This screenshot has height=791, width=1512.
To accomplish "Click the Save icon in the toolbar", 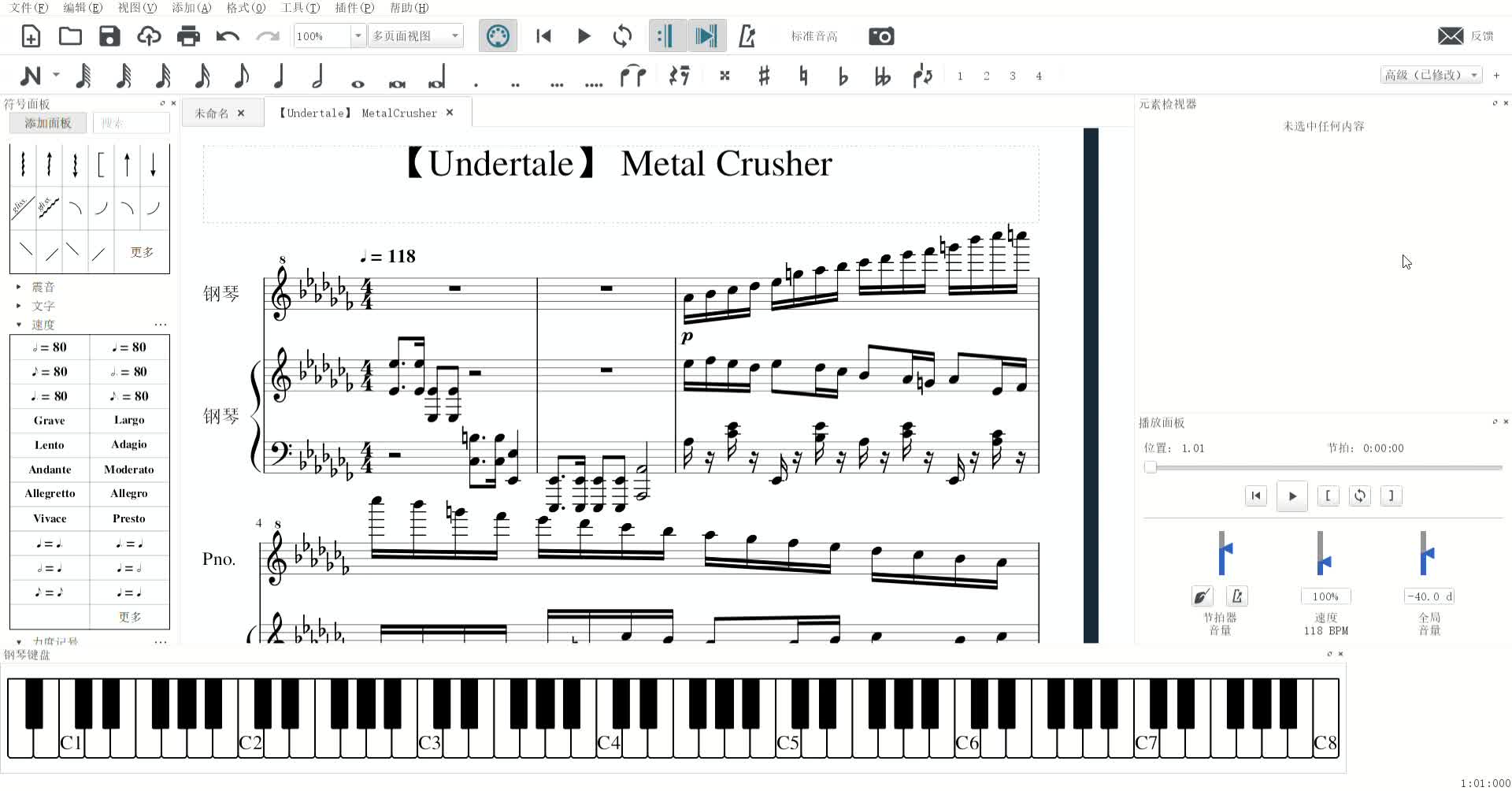I will [x=109, y=35].
